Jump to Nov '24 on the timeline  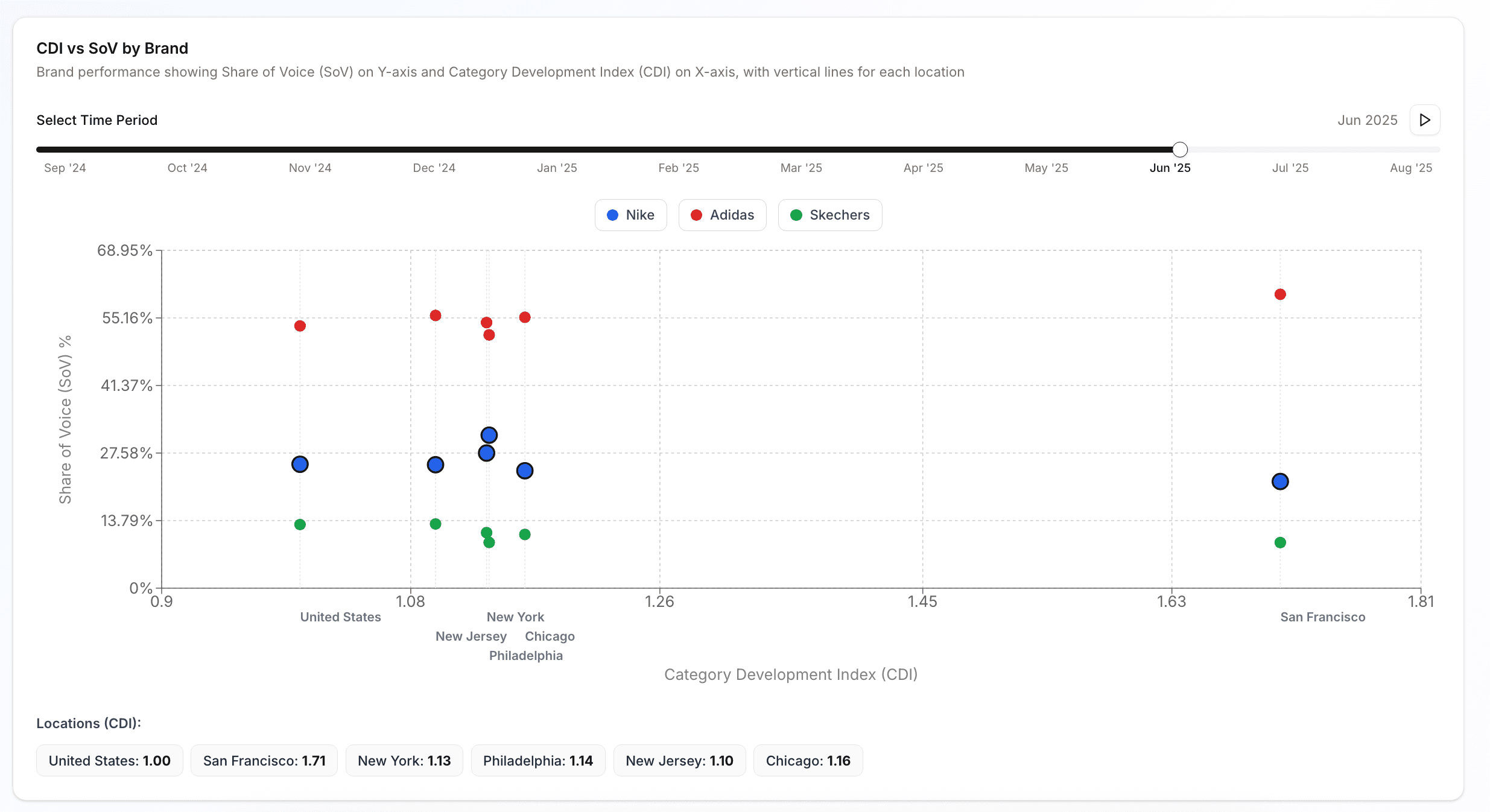click(x=310, y=168)
